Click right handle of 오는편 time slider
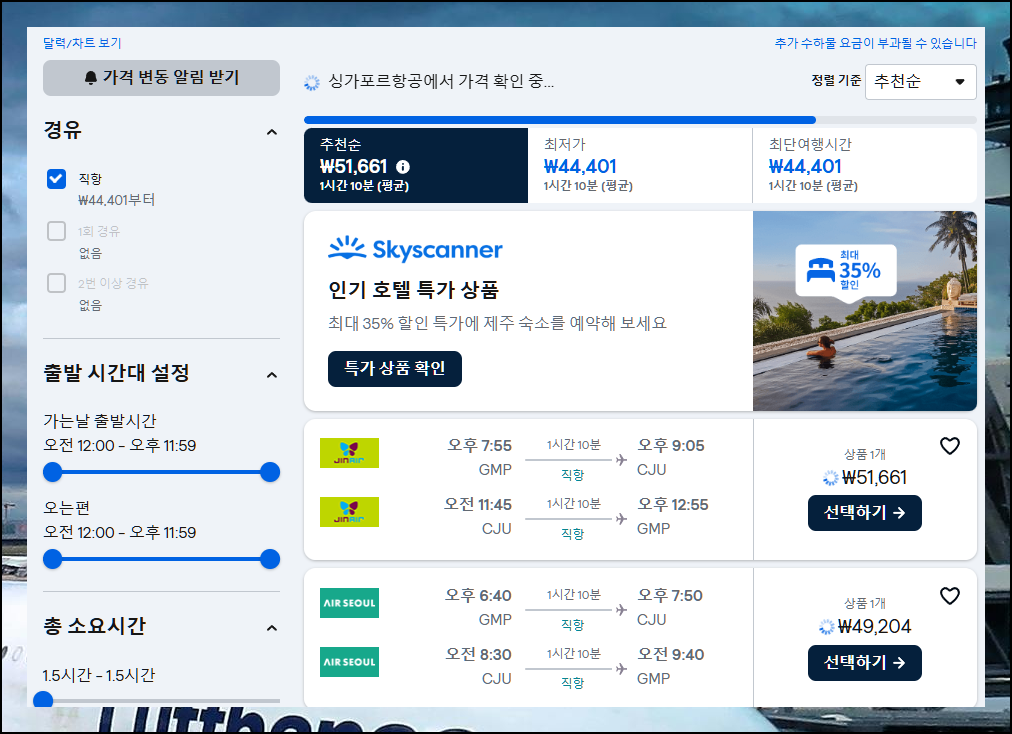 270,559
